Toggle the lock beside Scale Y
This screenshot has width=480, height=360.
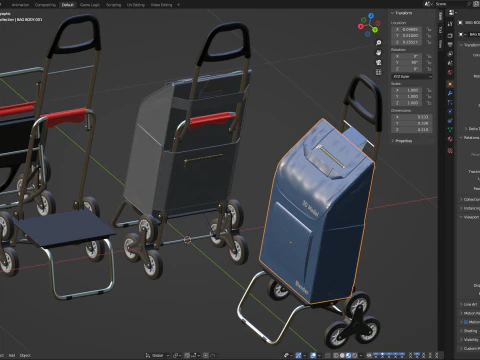429,97
